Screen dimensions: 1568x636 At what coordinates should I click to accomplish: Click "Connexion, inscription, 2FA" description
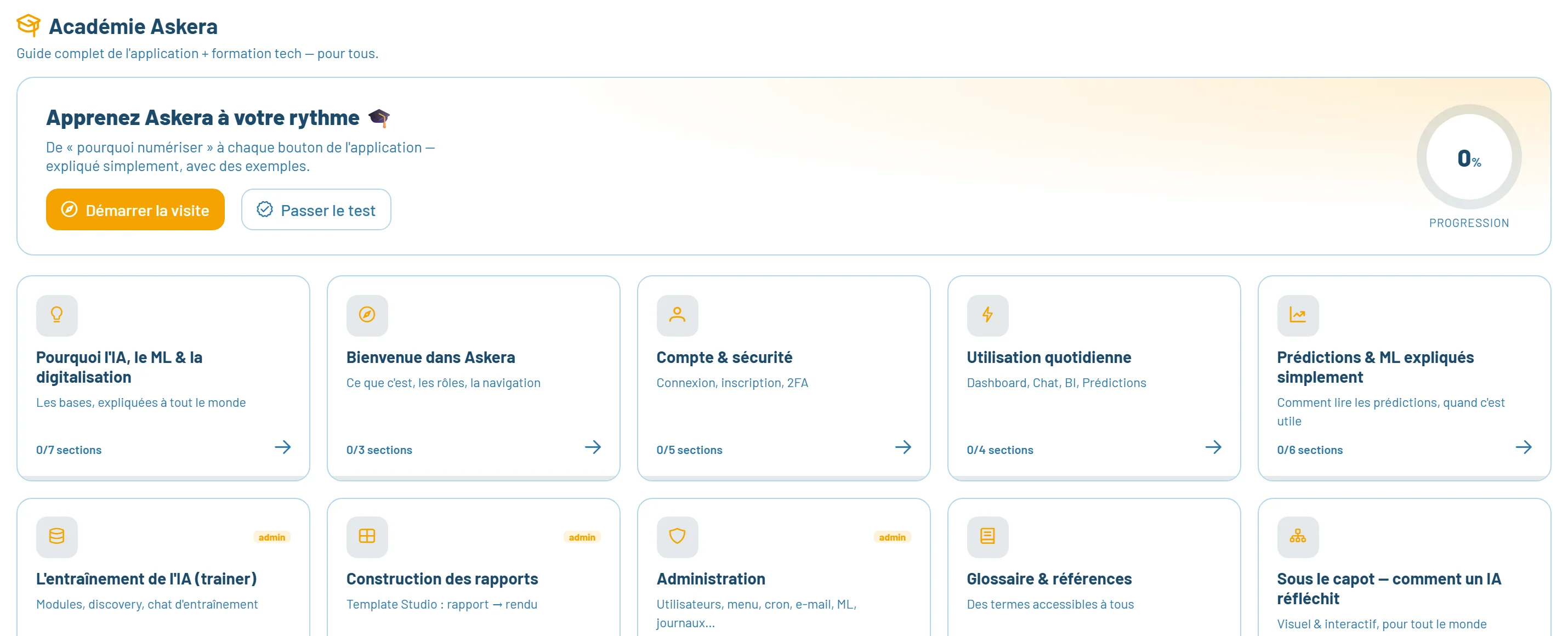(x=732, y=383)
